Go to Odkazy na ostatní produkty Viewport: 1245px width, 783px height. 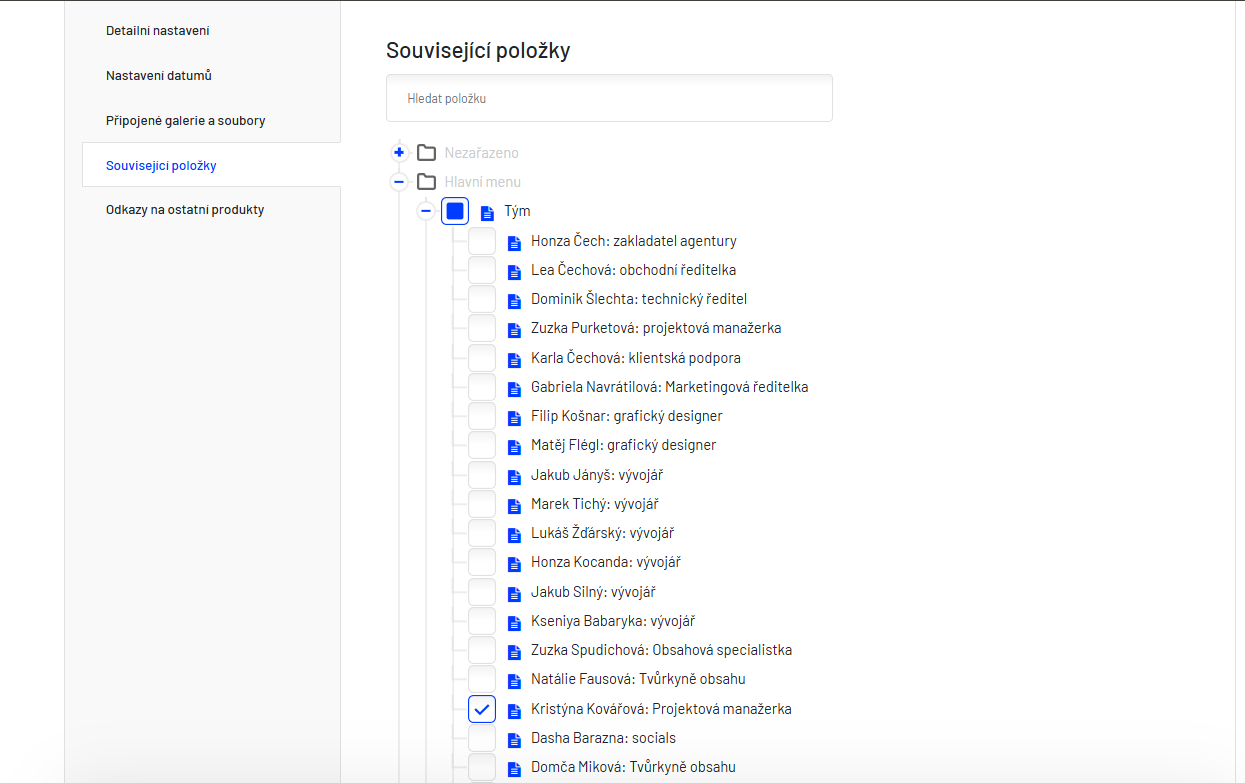coord(185,210)
